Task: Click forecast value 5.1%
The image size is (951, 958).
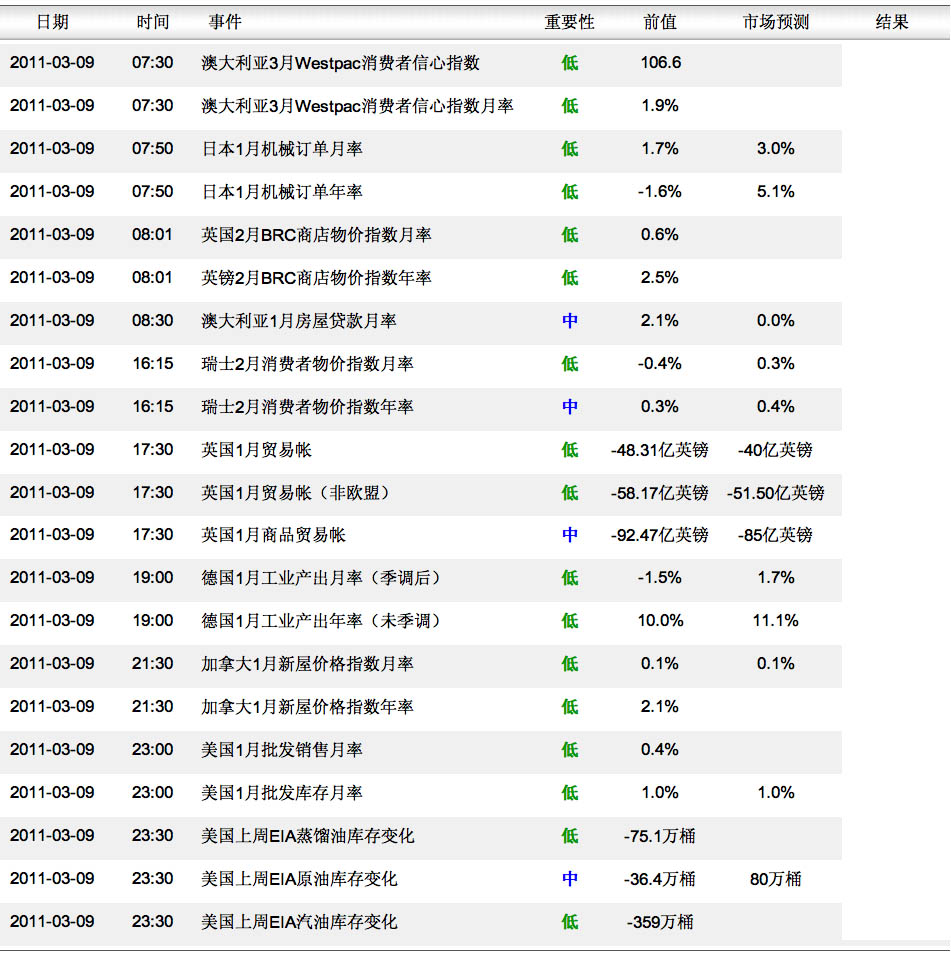Action: click(x=776, y=191)
